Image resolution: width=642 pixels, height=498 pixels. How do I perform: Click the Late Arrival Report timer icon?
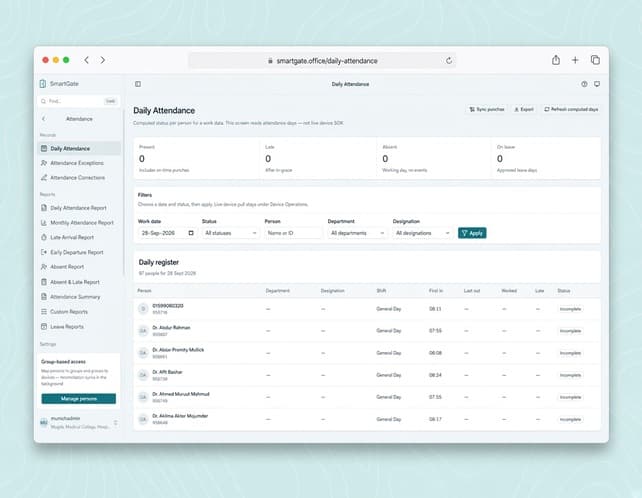[x=44, y=237]
